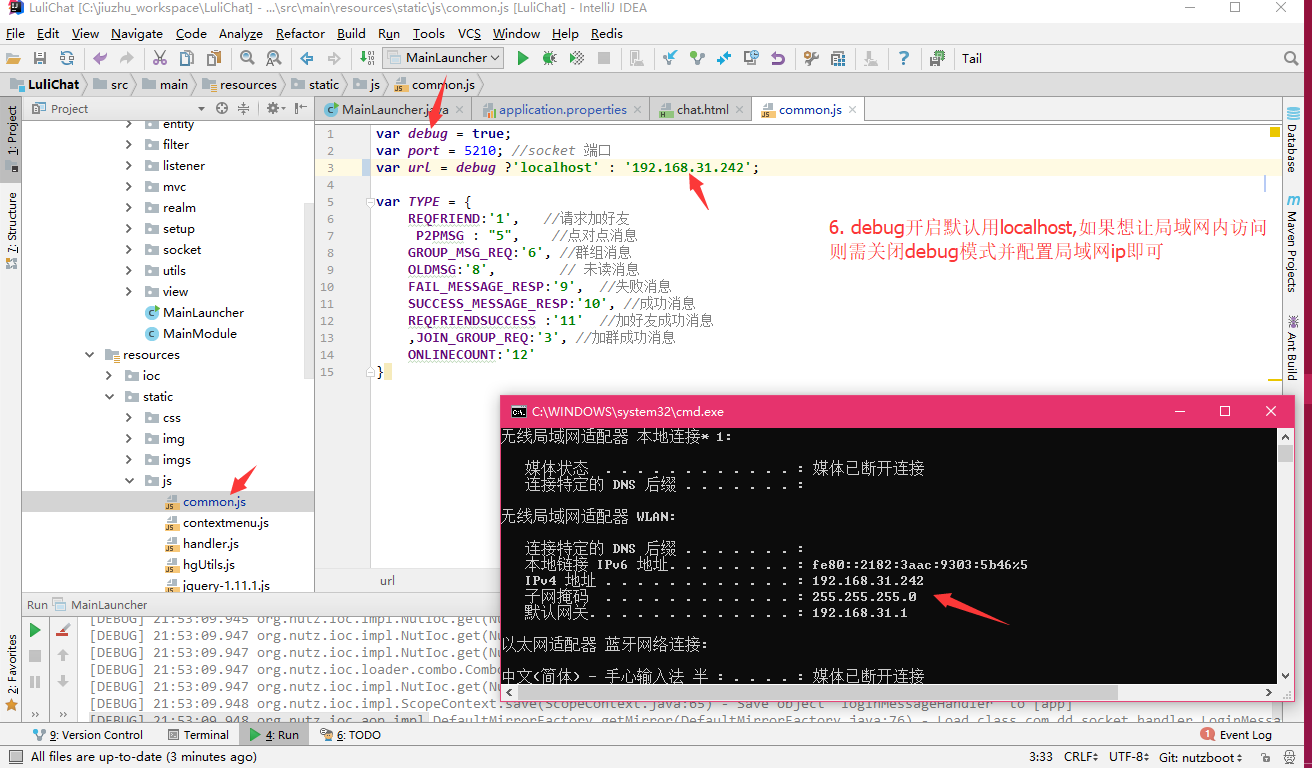Click the Undo arrow icon

[100, 58]
